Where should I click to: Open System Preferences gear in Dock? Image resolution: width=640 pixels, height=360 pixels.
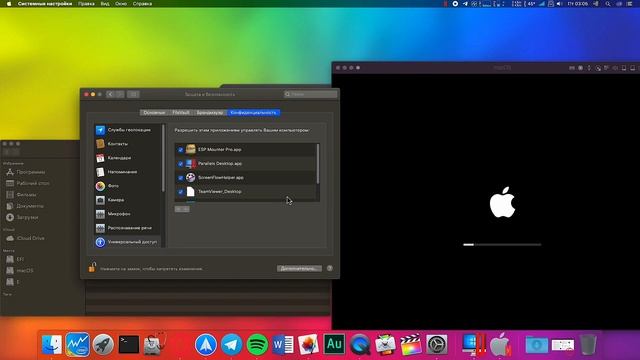coord(436,344)
